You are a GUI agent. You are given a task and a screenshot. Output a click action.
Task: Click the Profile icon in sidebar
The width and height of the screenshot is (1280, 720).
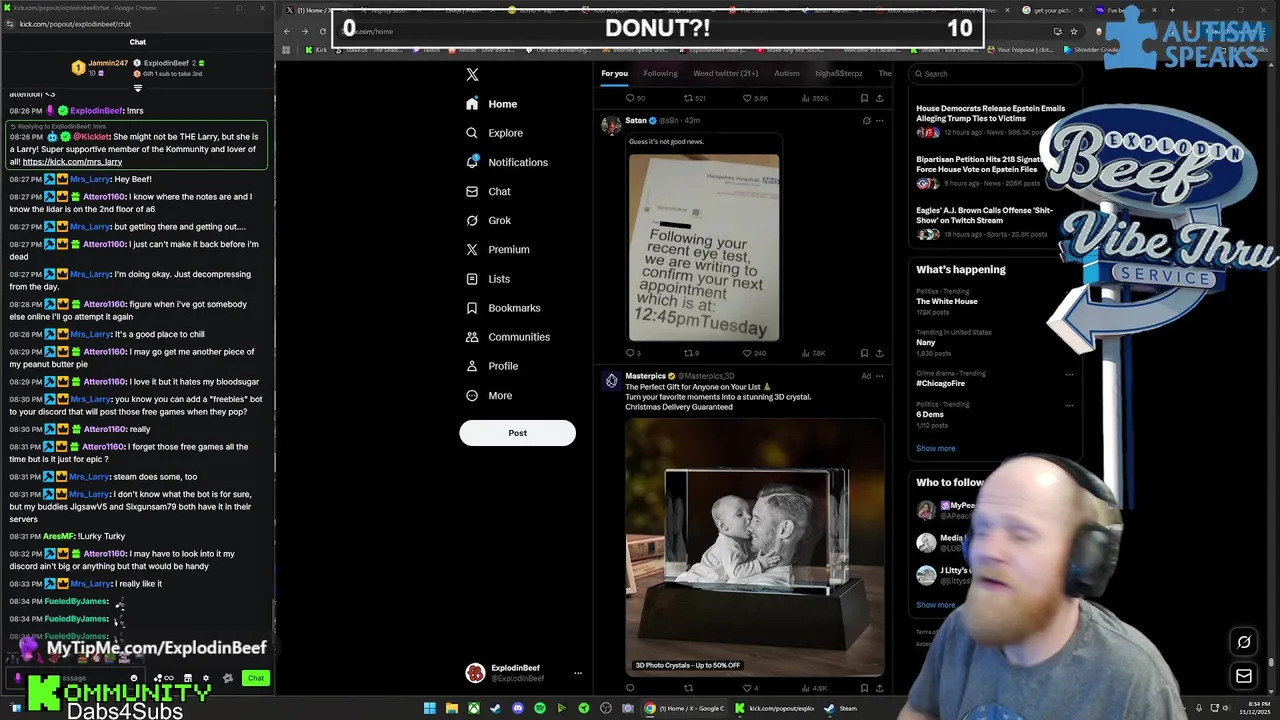tap(472, 366)
